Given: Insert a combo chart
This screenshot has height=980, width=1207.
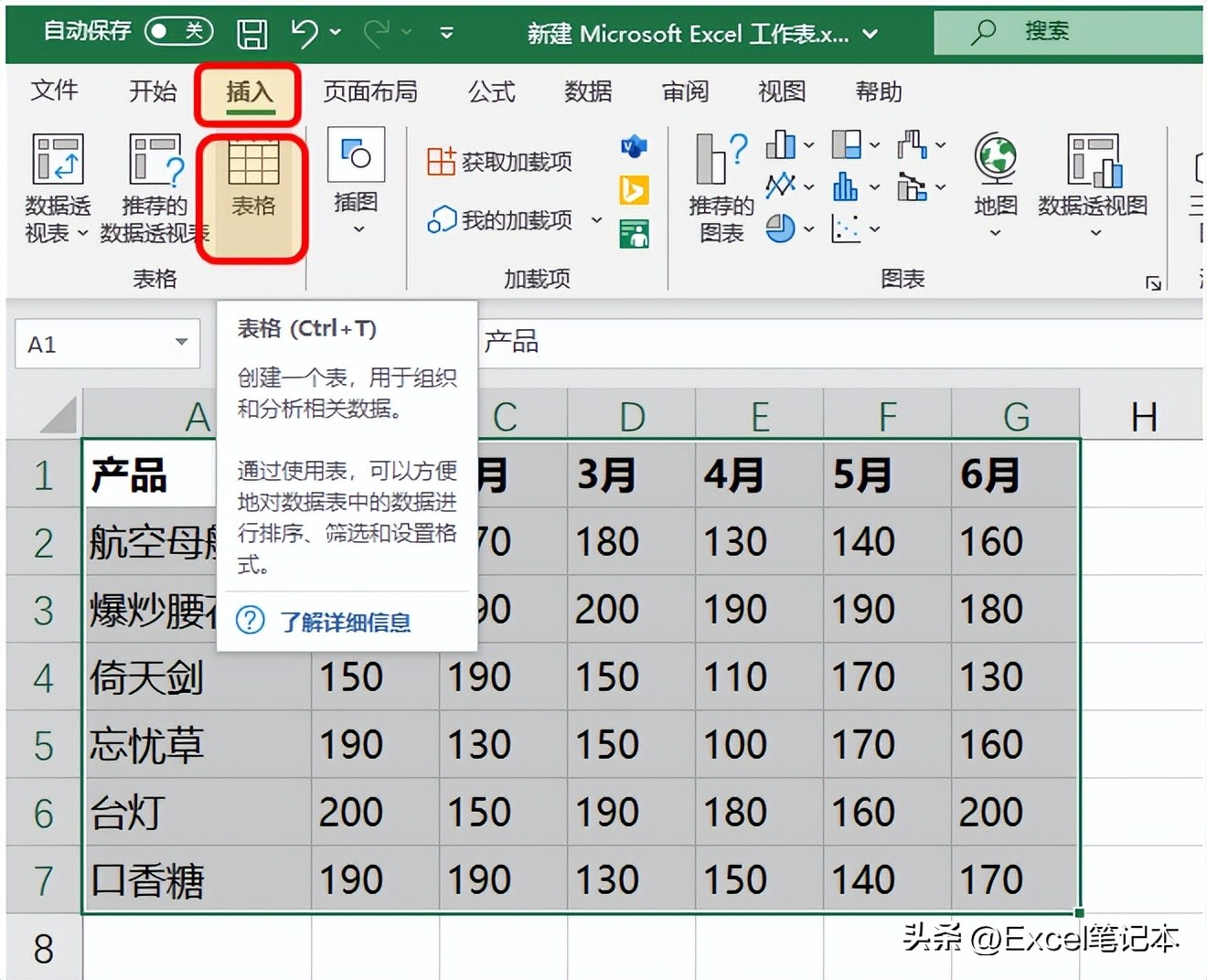Looking at the screenshot, I should point(912,186).
